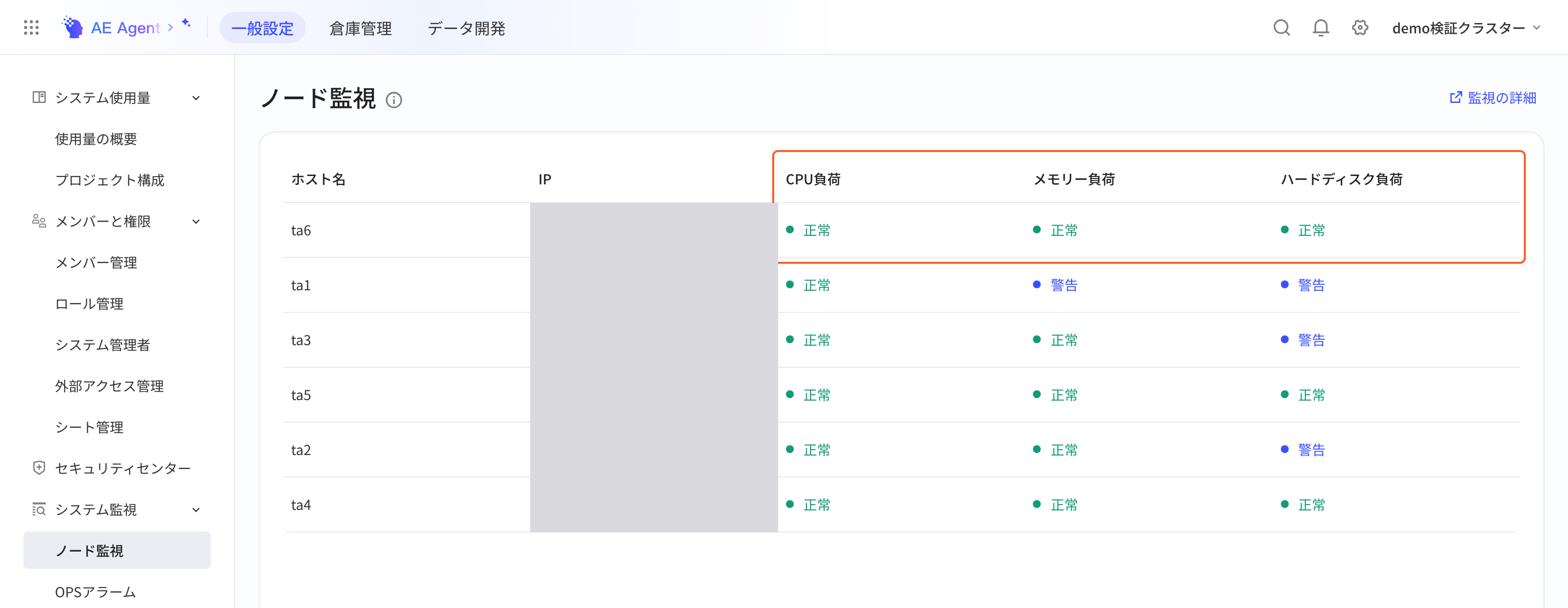Click the IP column header

pos(545,179)
